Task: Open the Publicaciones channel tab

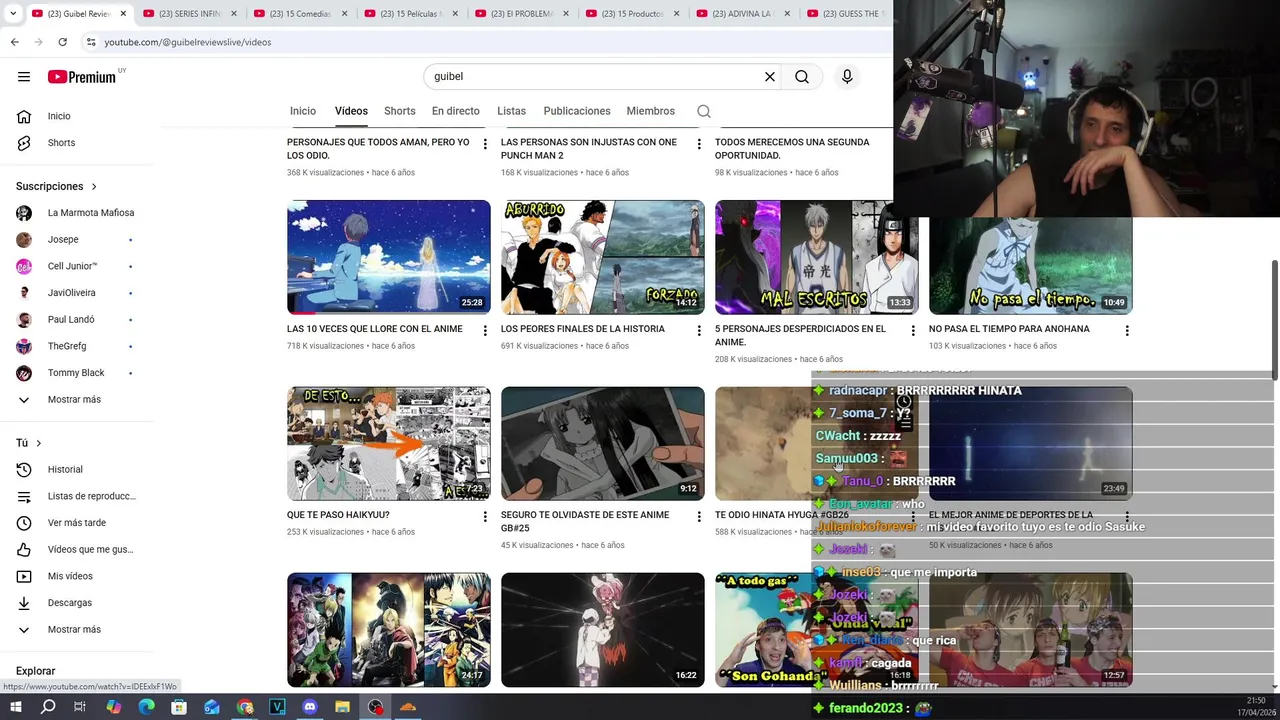Action: coord(577,111)
